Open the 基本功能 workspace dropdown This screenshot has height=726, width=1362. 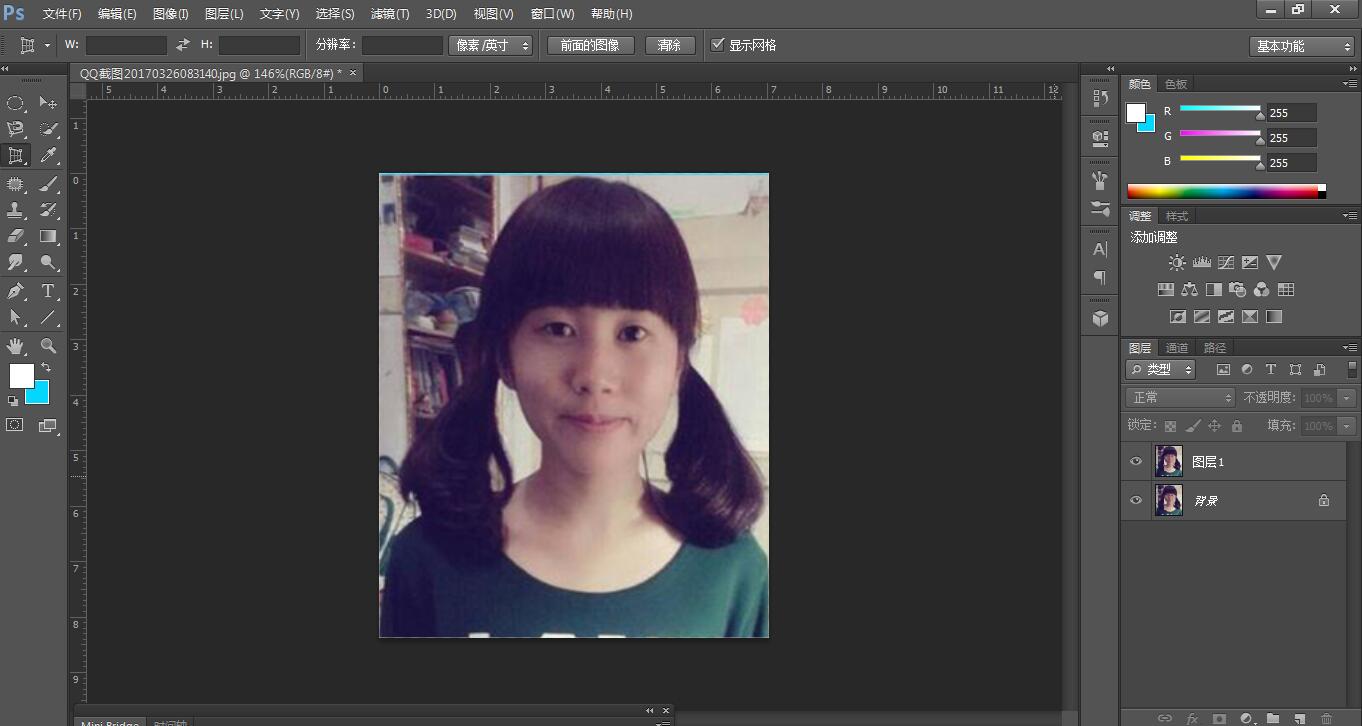[x=1301, y=46]
